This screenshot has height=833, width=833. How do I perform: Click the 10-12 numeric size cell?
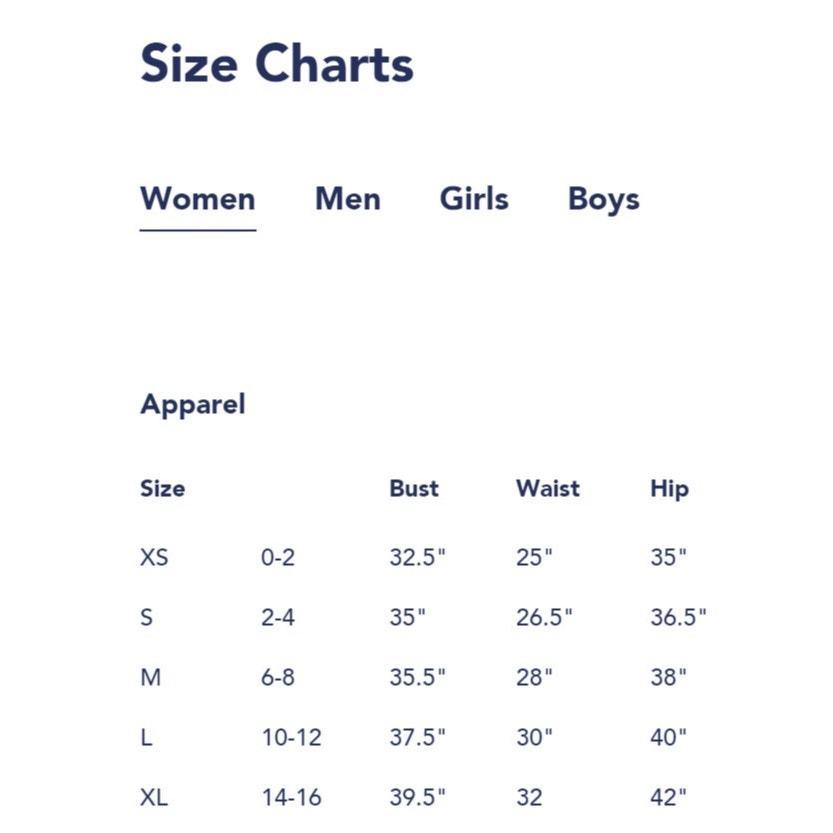292,737
